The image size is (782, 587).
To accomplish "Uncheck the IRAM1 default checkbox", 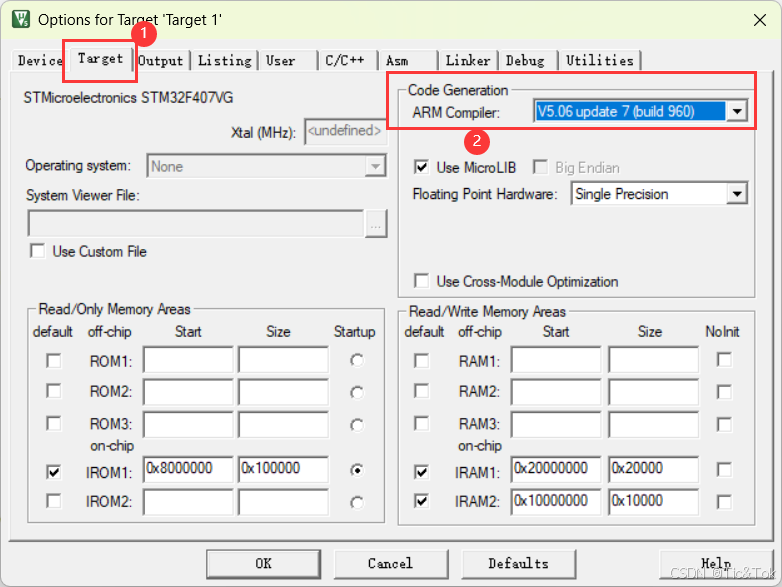I will [421, 471].
